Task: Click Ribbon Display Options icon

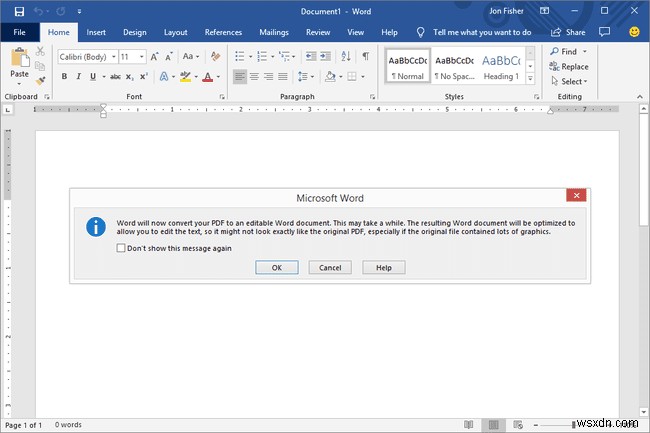Action: click(x=544, y=11)
